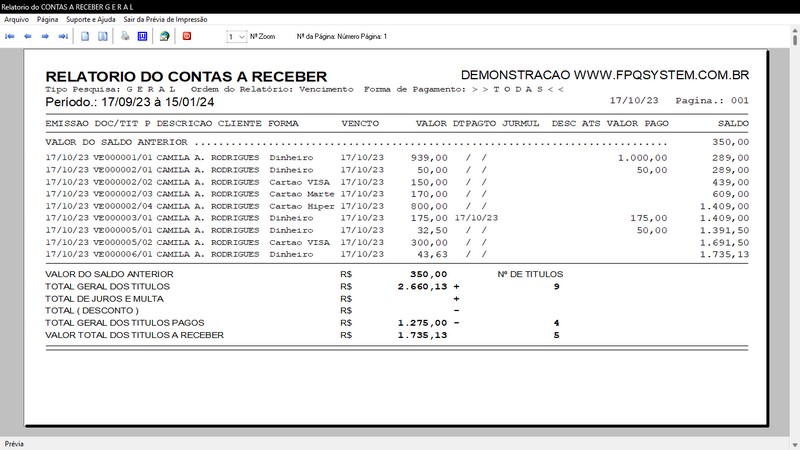Open the Nº Zoom dropdown
This screenshot has width=800, height=450.
(236, 36)
